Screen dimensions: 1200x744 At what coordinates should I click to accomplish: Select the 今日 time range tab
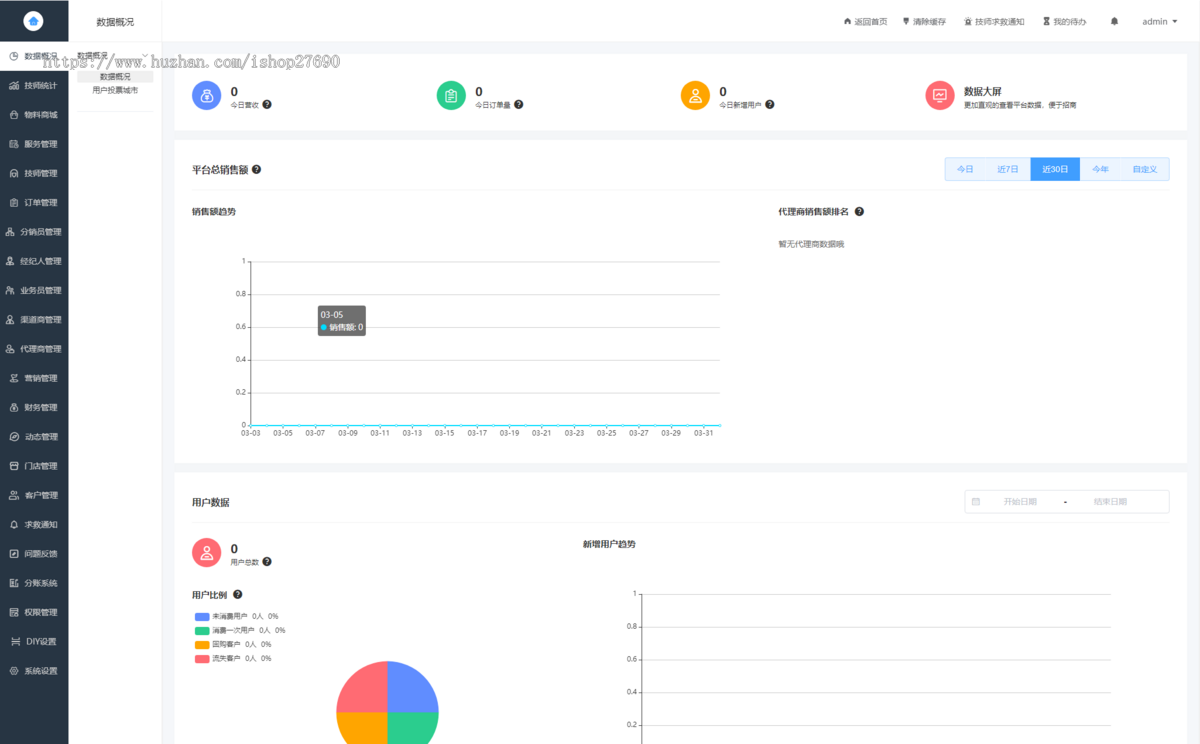965,169
